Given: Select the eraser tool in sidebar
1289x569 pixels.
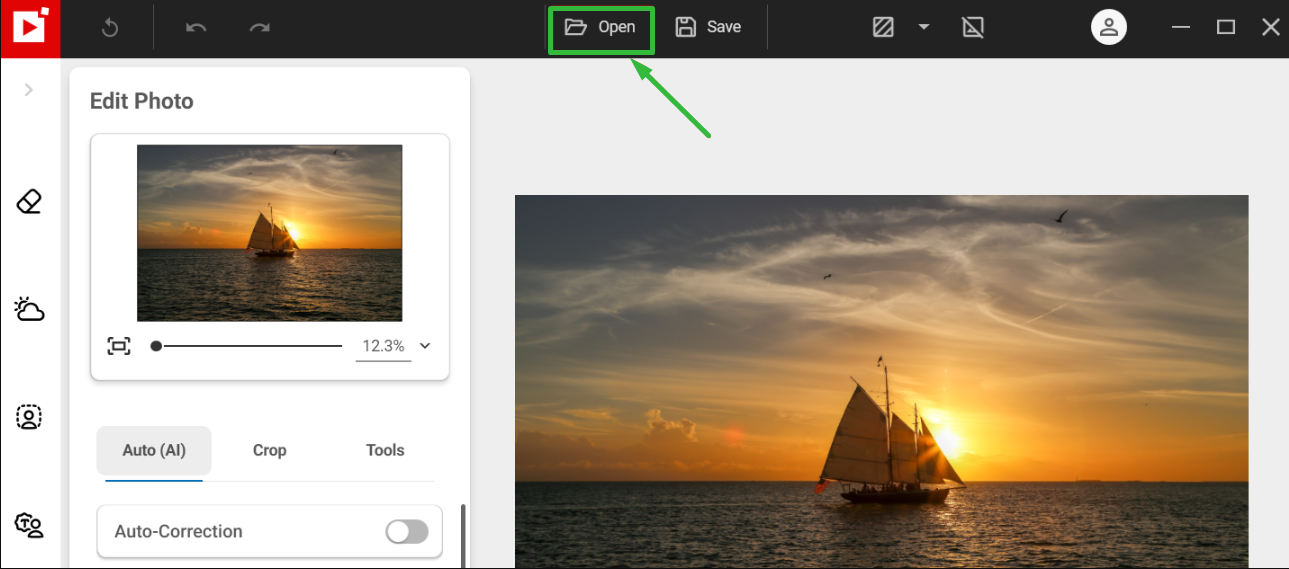Looking at the screenshot, I should 29,203.
